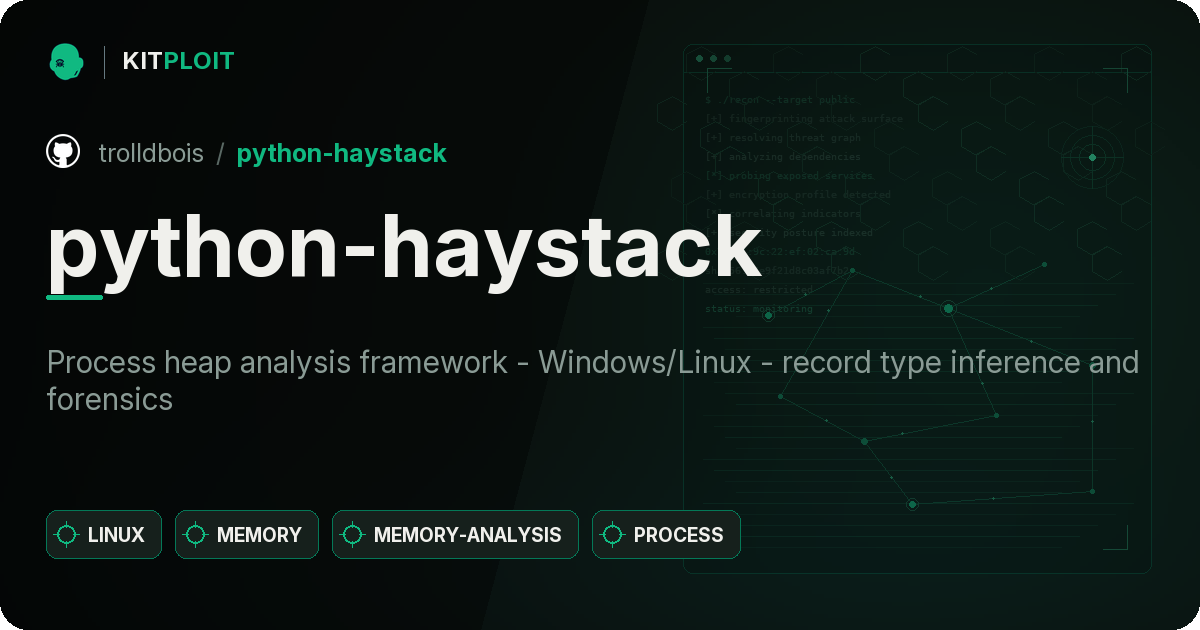Image resolution: width=1200 pixels, height=630 pixels.
Task: Click 'access: restricted' terminal line
Action: 758,290
